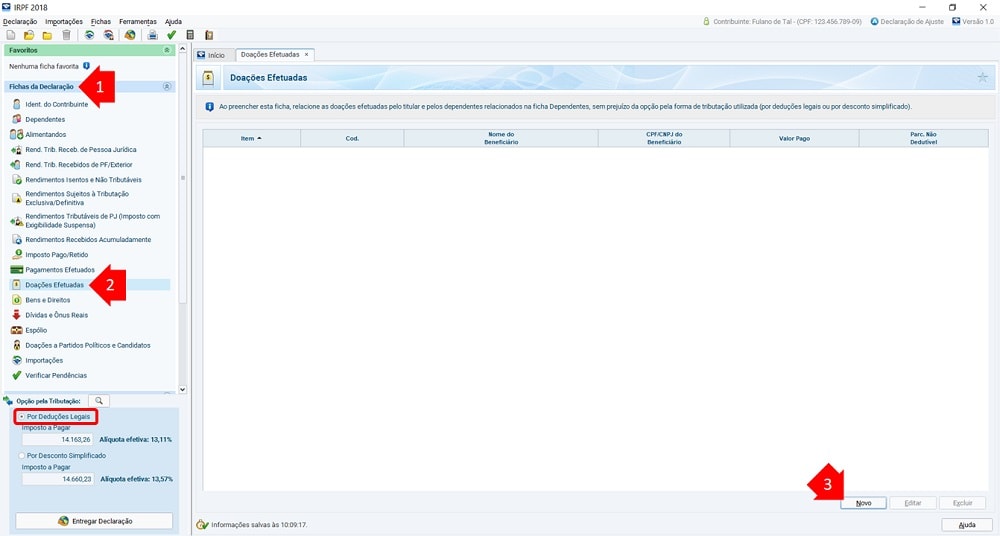The width and height of the screenshot is (1000, 536).
Task: Open the Ferramentas menu
Action: coord(137,21)
